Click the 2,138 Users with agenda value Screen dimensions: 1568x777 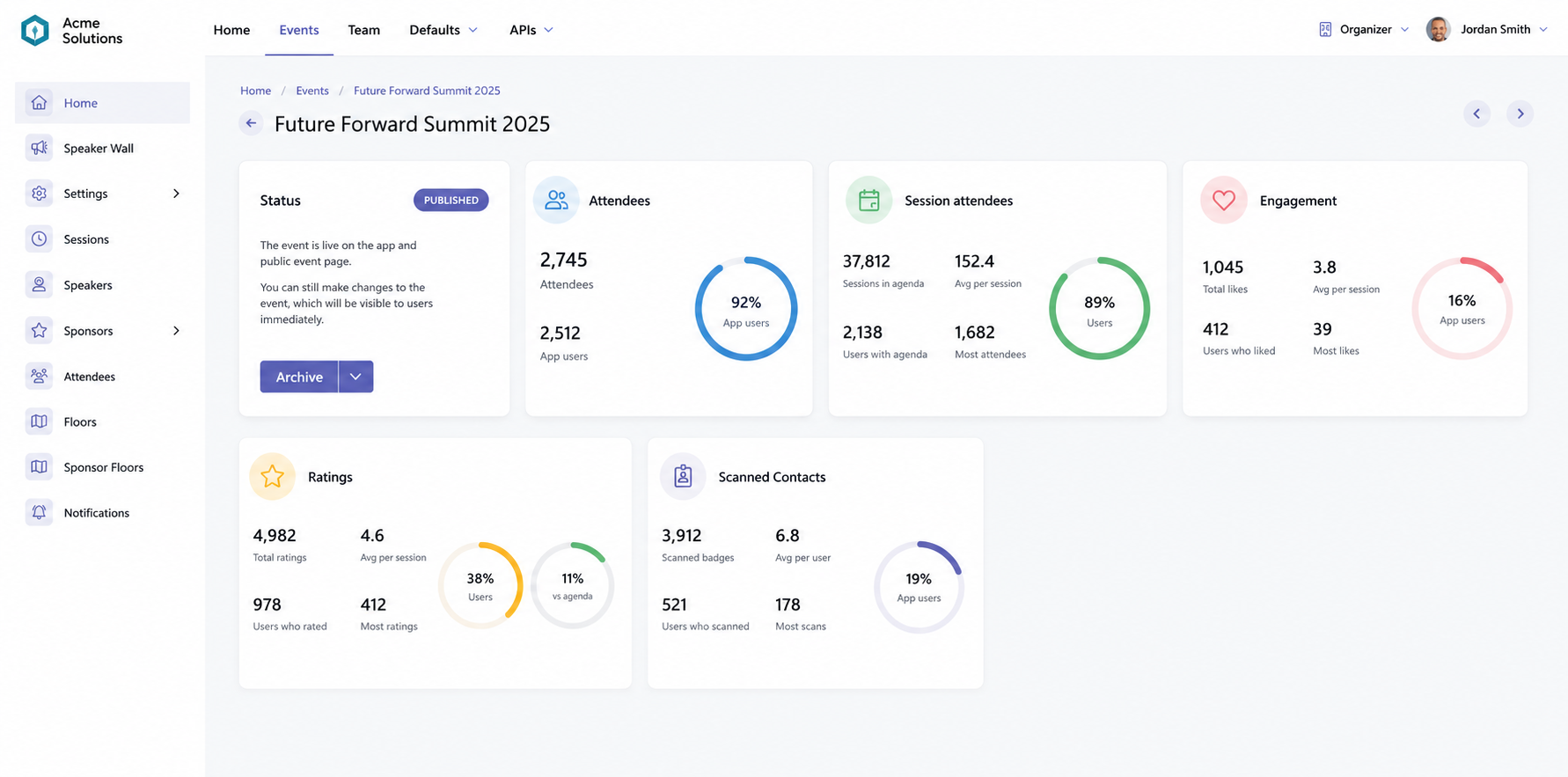[x=862, y=333]
